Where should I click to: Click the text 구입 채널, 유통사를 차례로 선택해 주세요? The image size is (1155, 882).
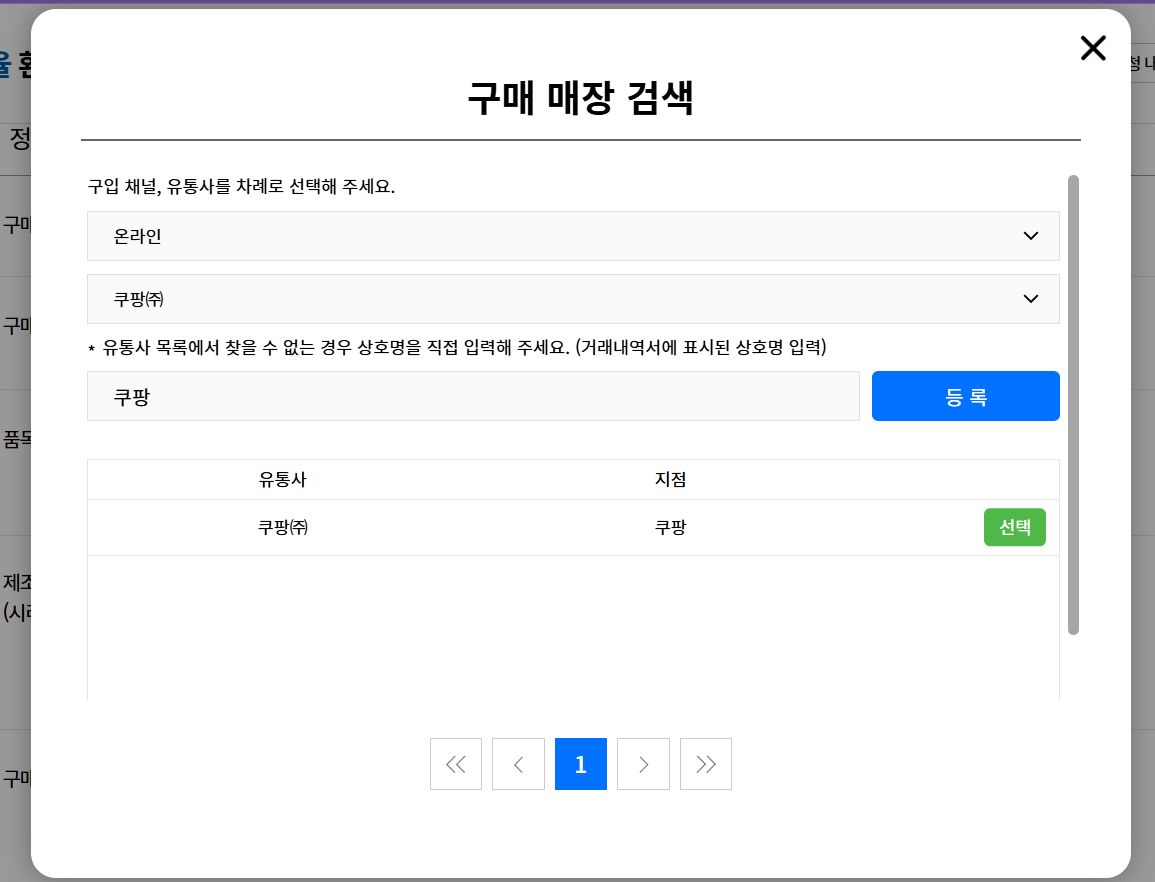(242, 186)
